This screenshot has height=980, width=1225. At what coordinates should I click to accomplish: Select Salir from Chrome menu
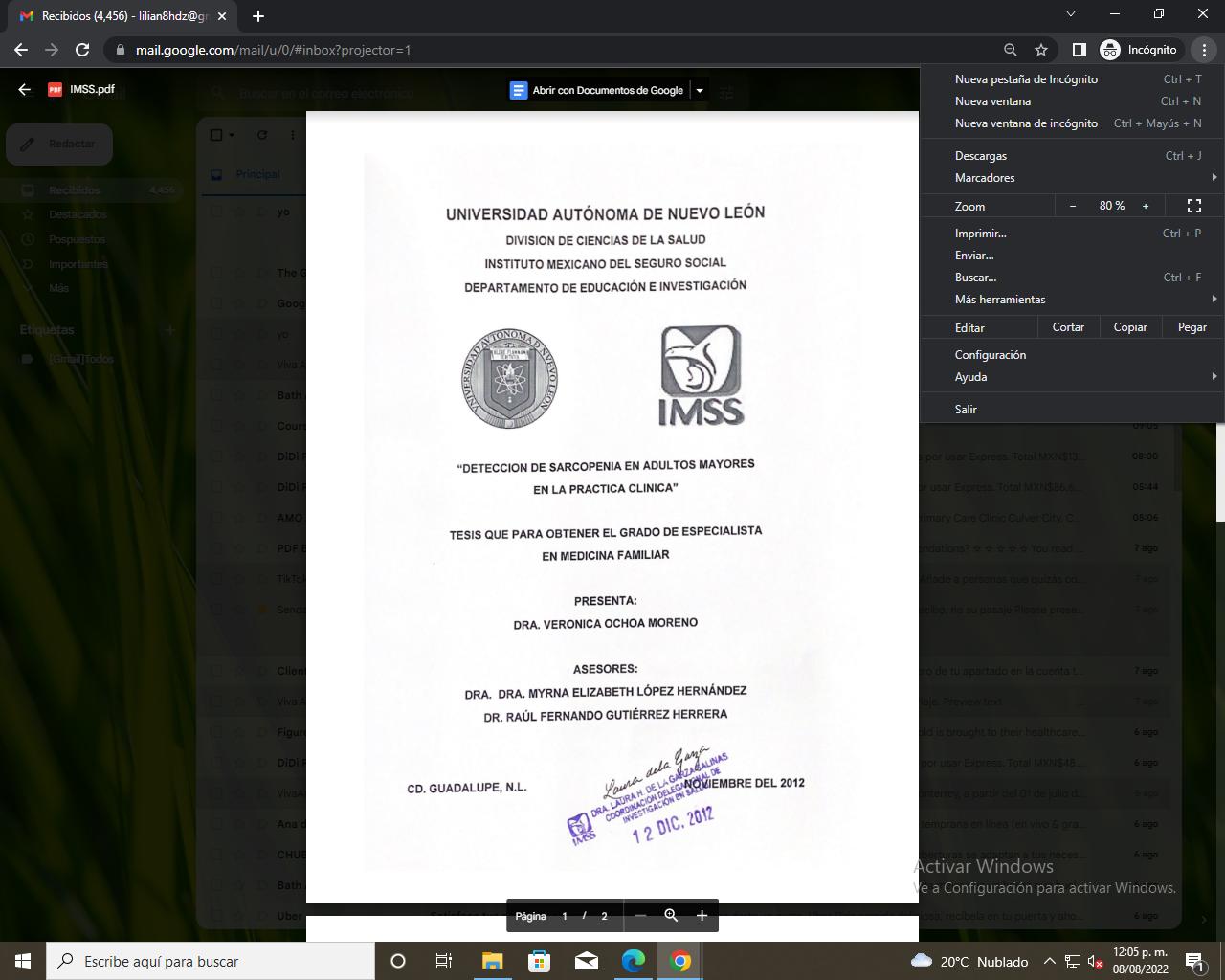point(1072,410)
